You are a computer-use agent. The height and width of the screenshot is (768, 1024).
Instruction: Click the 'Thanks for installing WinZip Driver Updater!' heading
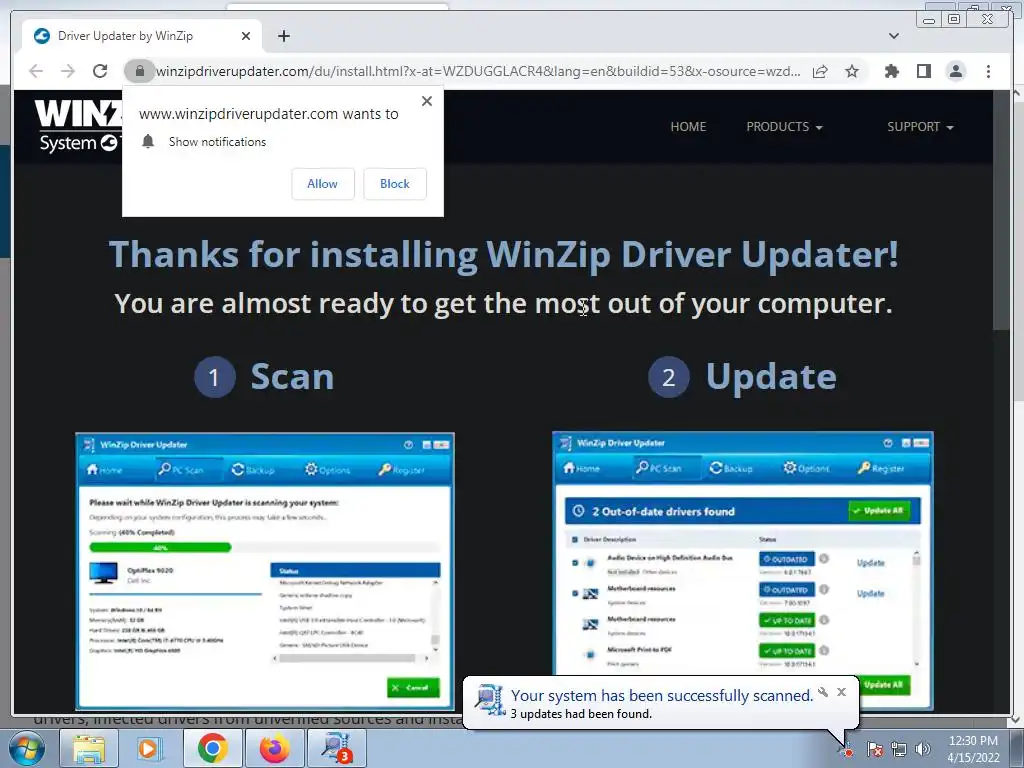pyautogui.click(x=504, y=254)
